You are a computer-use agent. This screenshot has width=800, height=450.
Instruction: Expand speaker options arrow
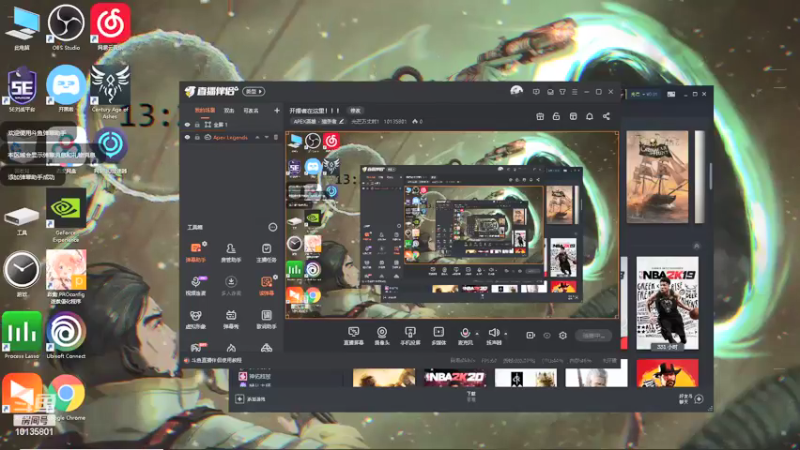click(506, 334)
